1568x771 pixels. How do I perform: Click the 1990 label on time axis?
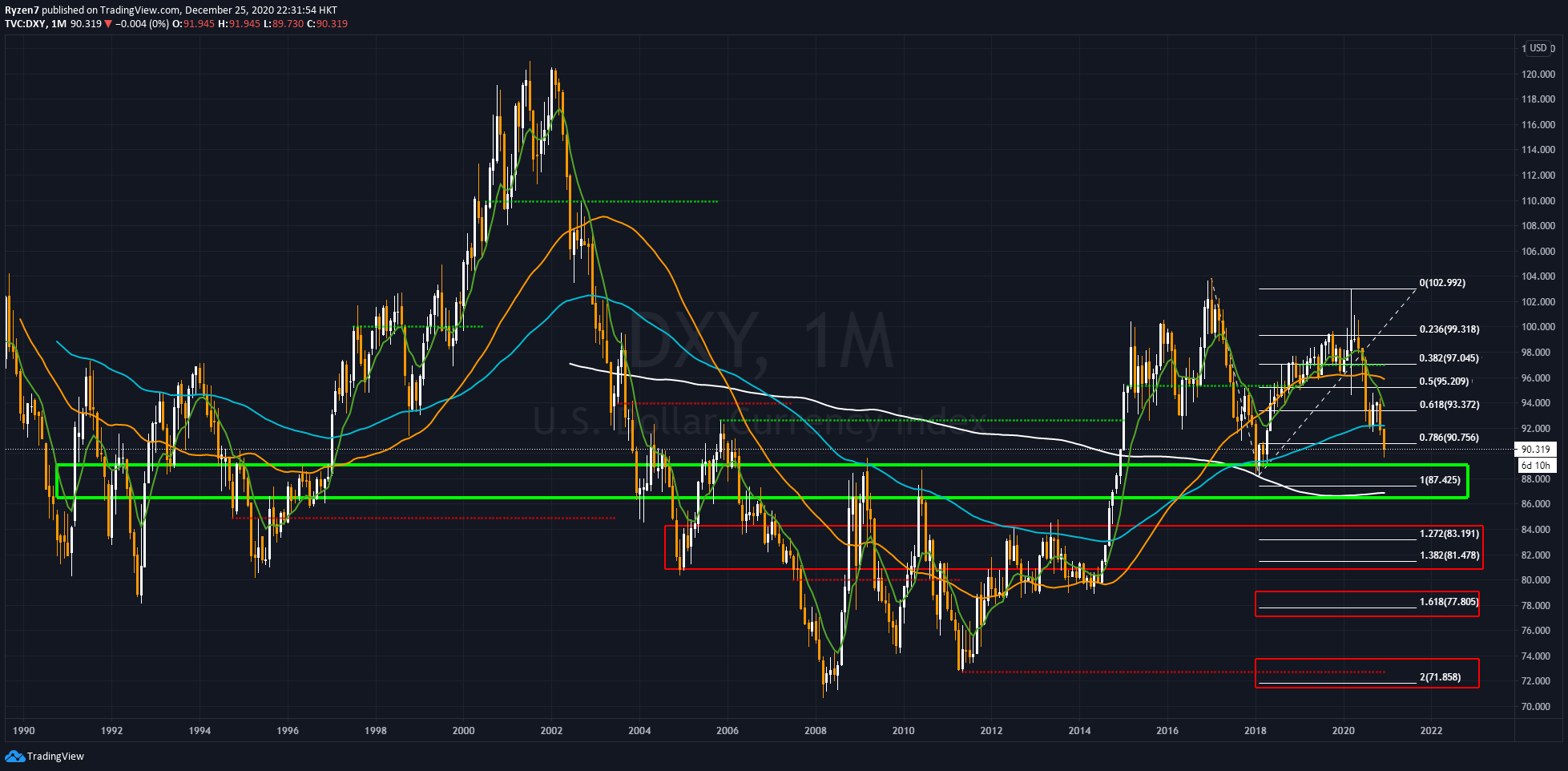pos(24,731)
